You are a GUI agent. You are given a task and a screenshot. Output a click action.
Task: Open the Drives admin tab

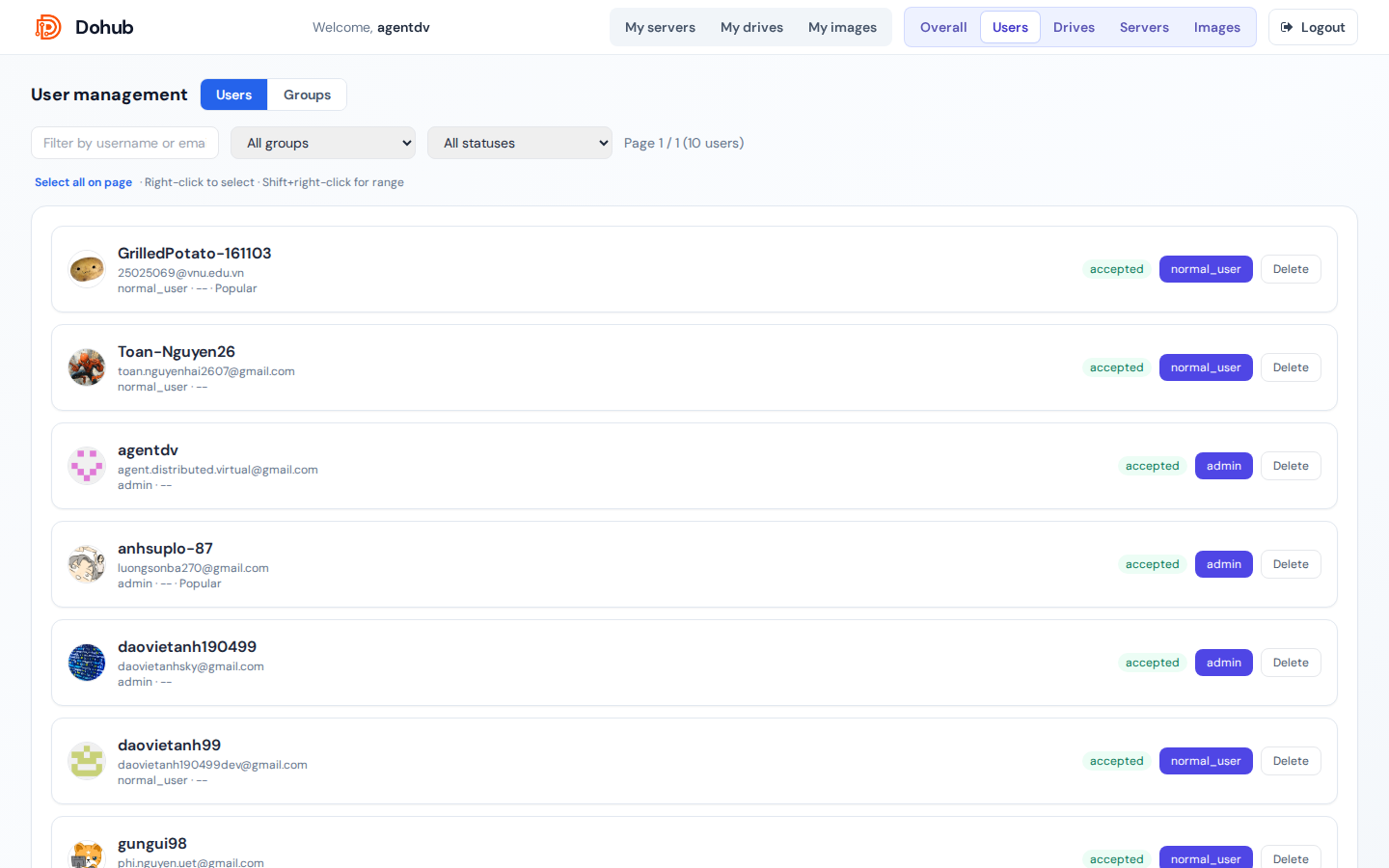(x=1074, y=27)
